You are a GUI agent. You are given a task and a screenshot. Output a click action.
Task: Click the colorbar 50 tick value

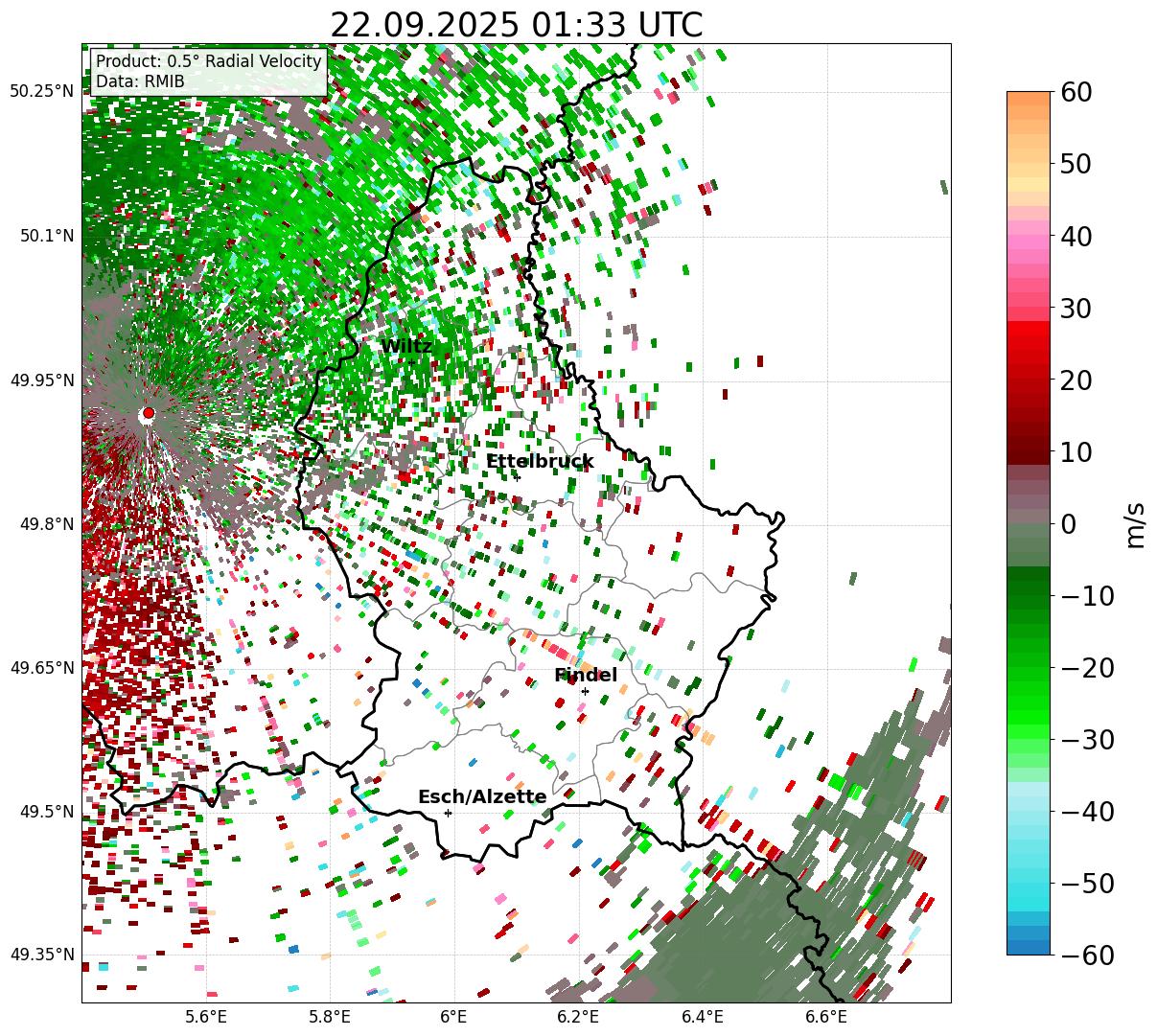(x=1076, y=164)
